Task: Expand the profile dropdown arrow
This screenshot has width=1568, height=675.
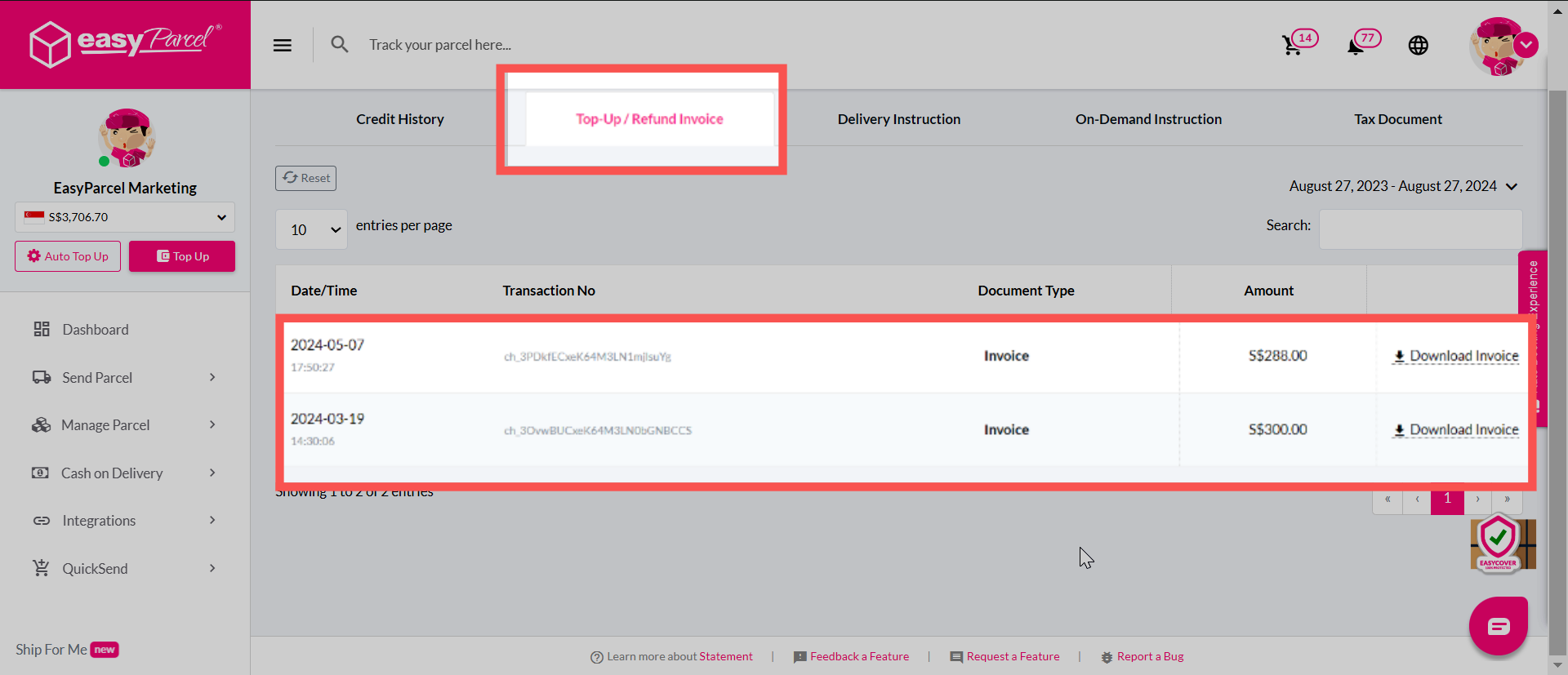Action: click(1526, 44)
